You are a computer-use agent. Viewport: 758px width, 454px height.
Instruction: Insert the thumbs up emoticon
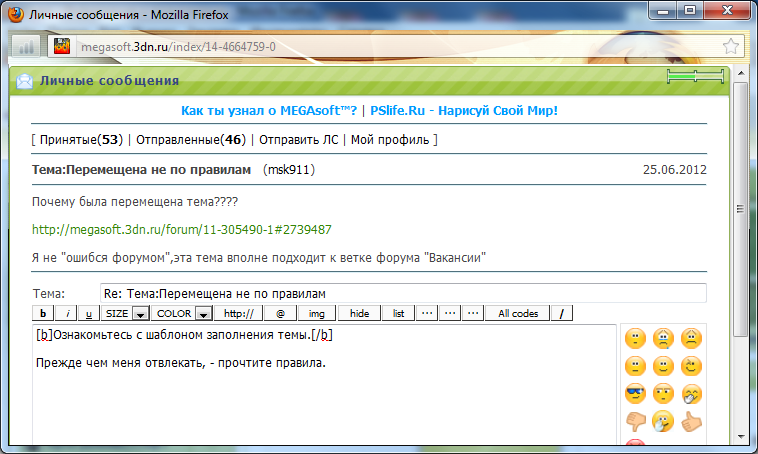point(691,422)
